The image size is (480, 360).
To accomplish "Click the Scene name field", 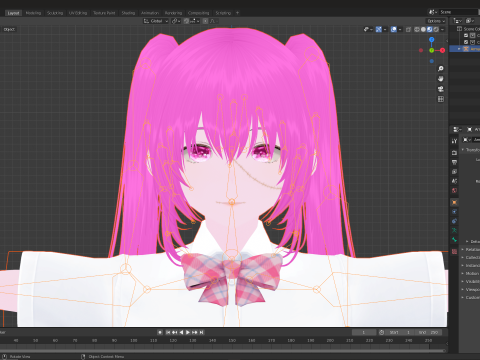I will (458, 12).
